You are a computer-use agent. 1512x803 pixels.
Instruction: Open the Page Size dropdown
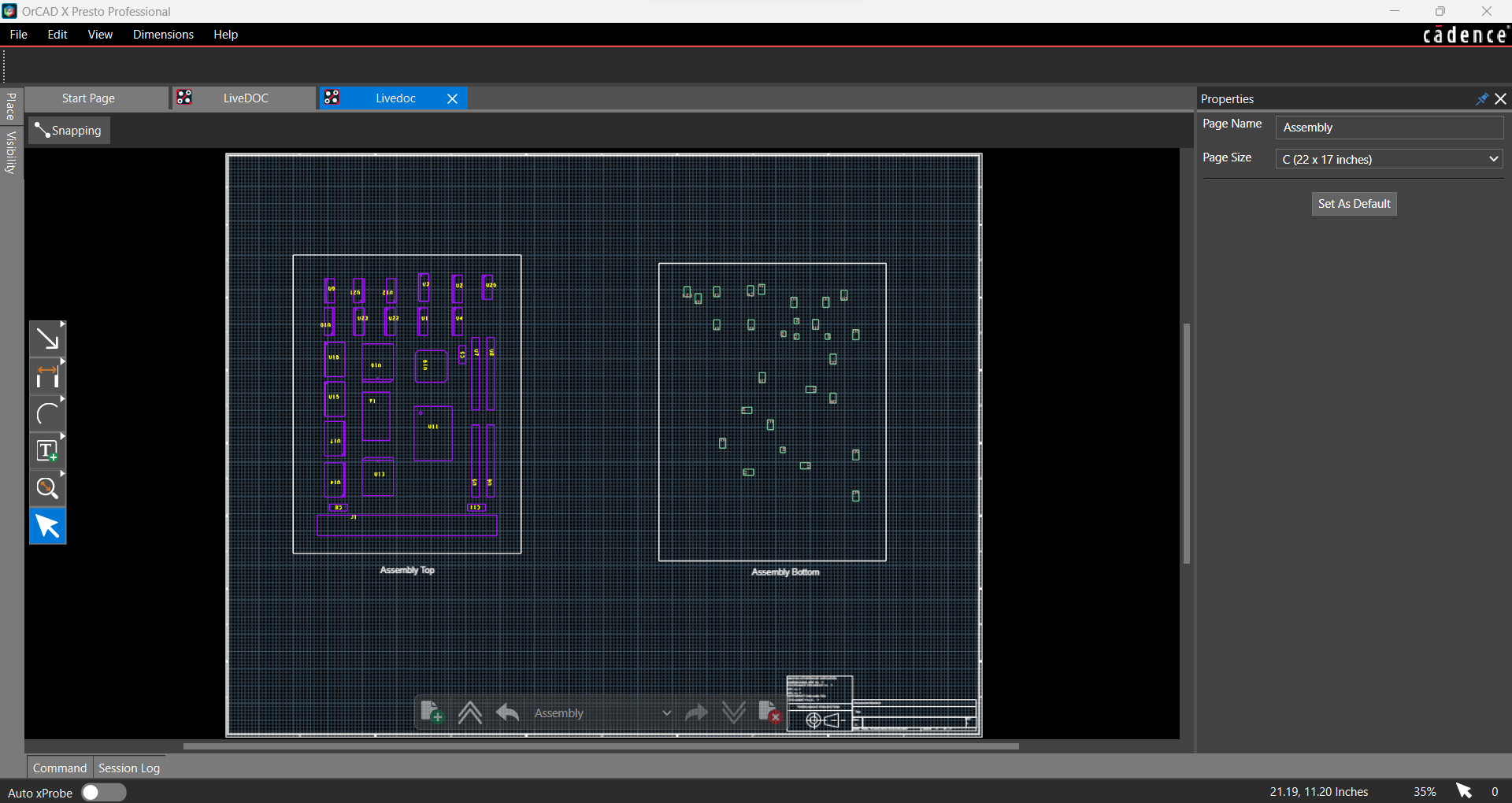point(1389,159)
